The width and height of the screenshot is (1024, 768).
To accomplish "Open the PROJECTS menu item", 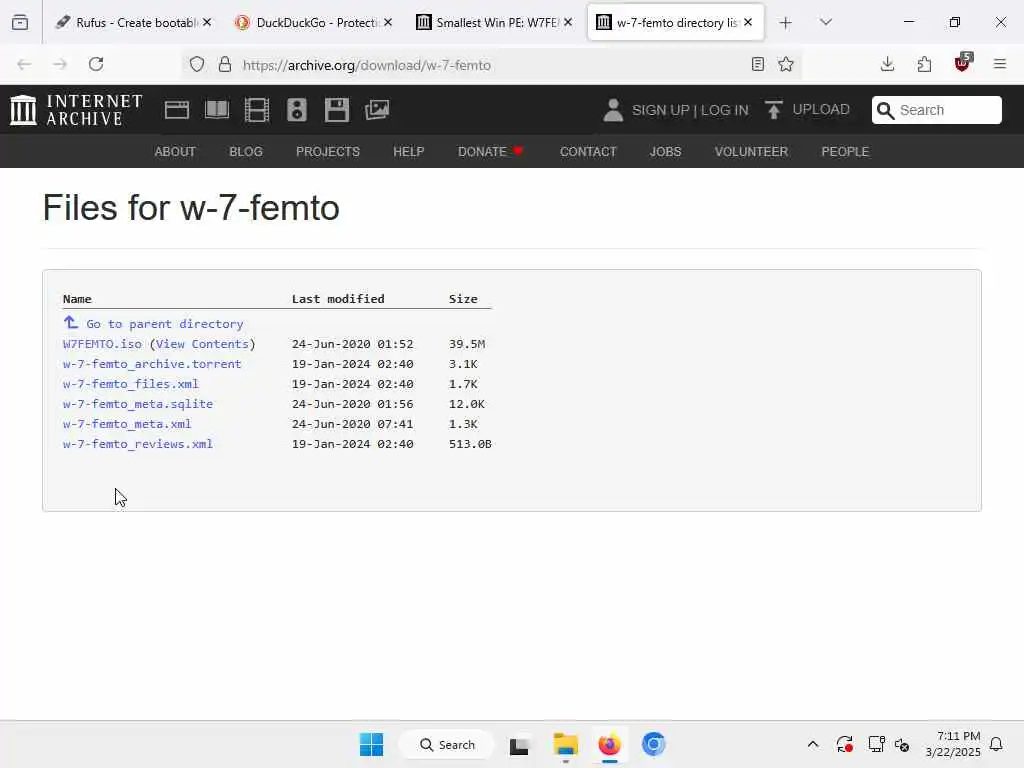I will click(328, 152).
